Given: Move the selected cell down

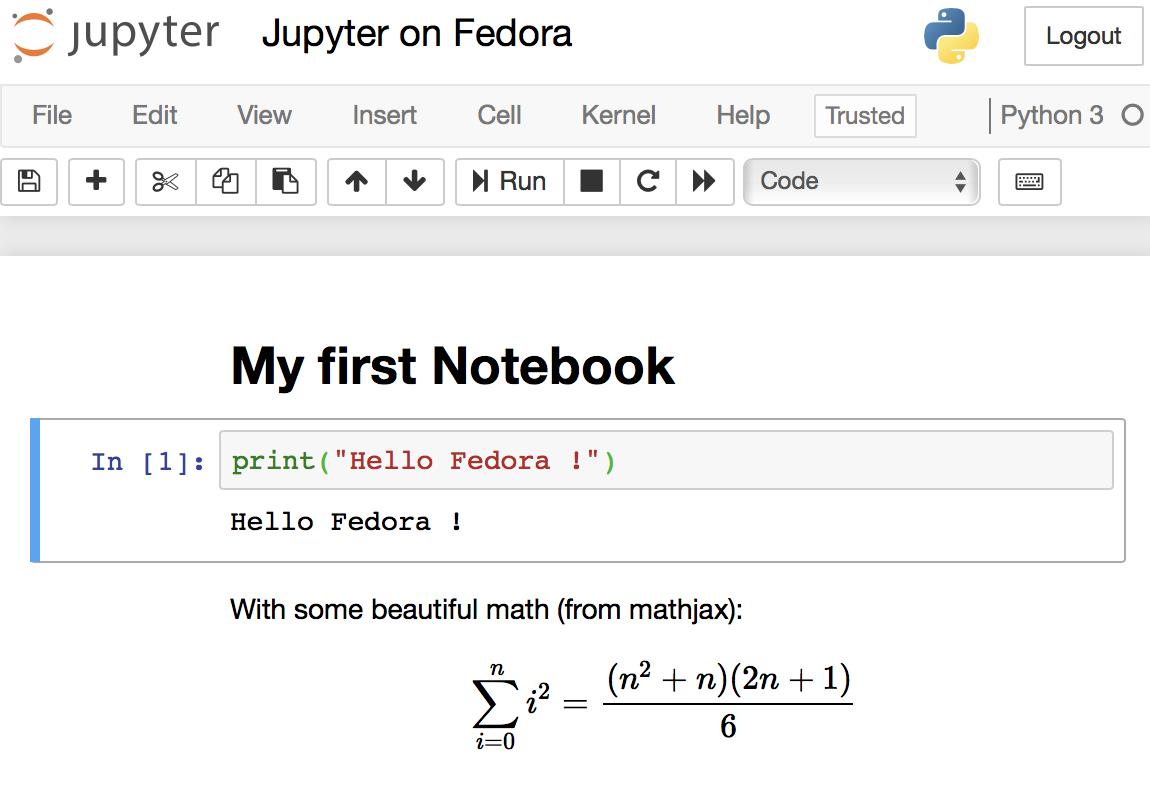Looking at the screenshot, I should pyautogui.click(x=414, y=182).
